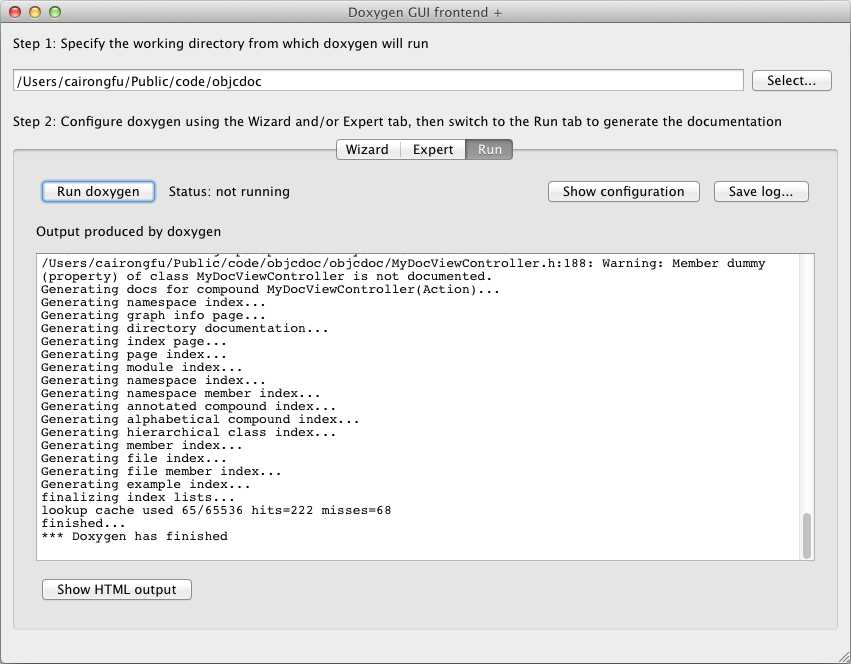Click "finalizing index lists..." line
The height and width of the screenshot is (664, 851).
click(x=138, y=497)
